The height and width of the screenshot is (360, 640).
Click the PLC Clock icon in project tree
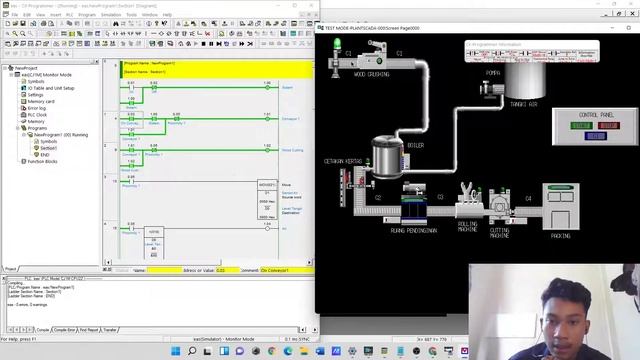pyautogui.click(x=24, y=115)
